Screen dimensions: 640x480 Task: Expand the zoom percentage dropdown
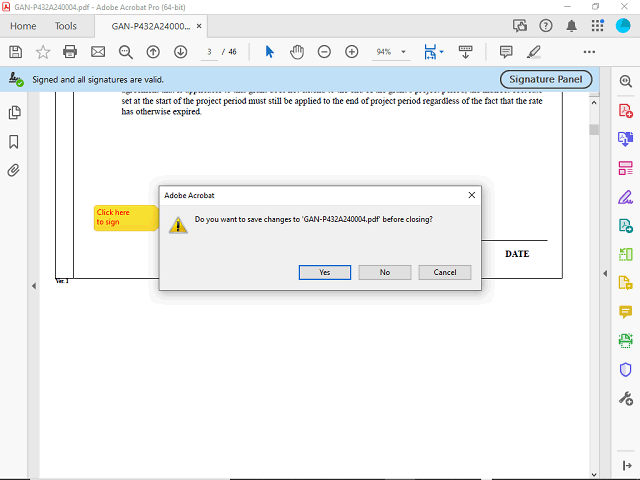403,52
